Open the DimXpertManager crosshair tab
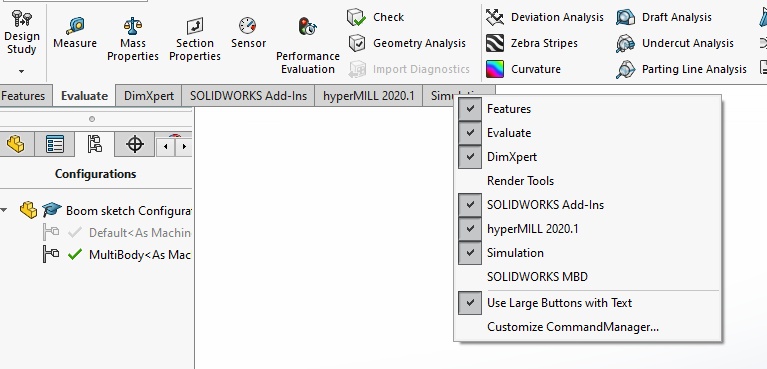The width and height of the screenshot is (767, 369). 135,144
